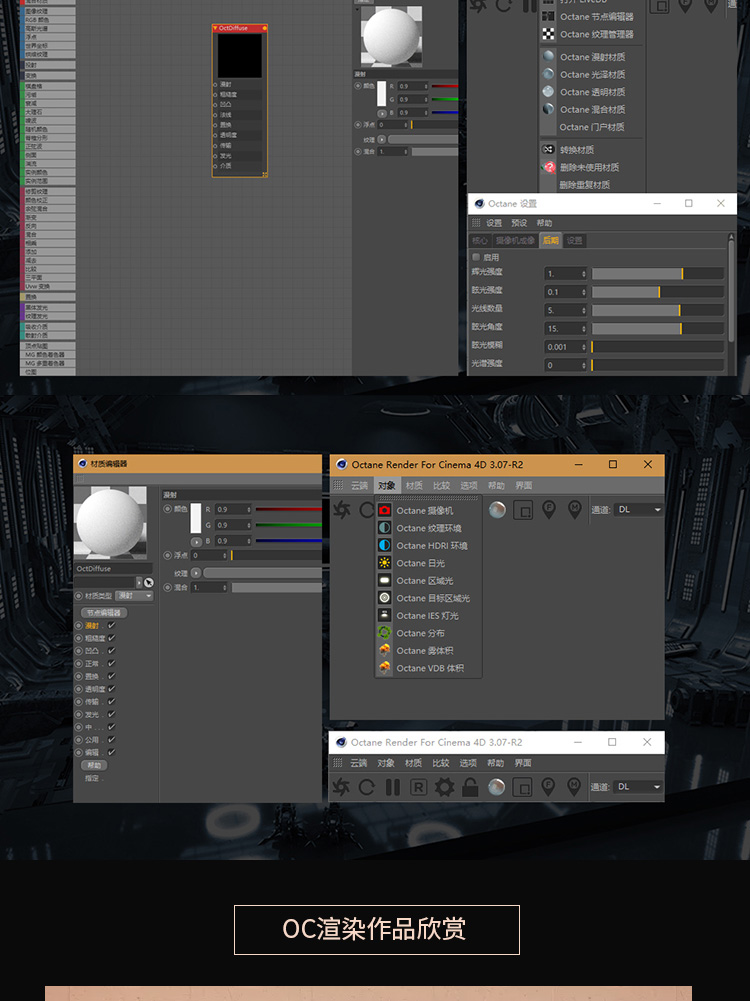Click the Uvw 变换 node in the node list
The image size is (750, 1001).
[48, 287]
